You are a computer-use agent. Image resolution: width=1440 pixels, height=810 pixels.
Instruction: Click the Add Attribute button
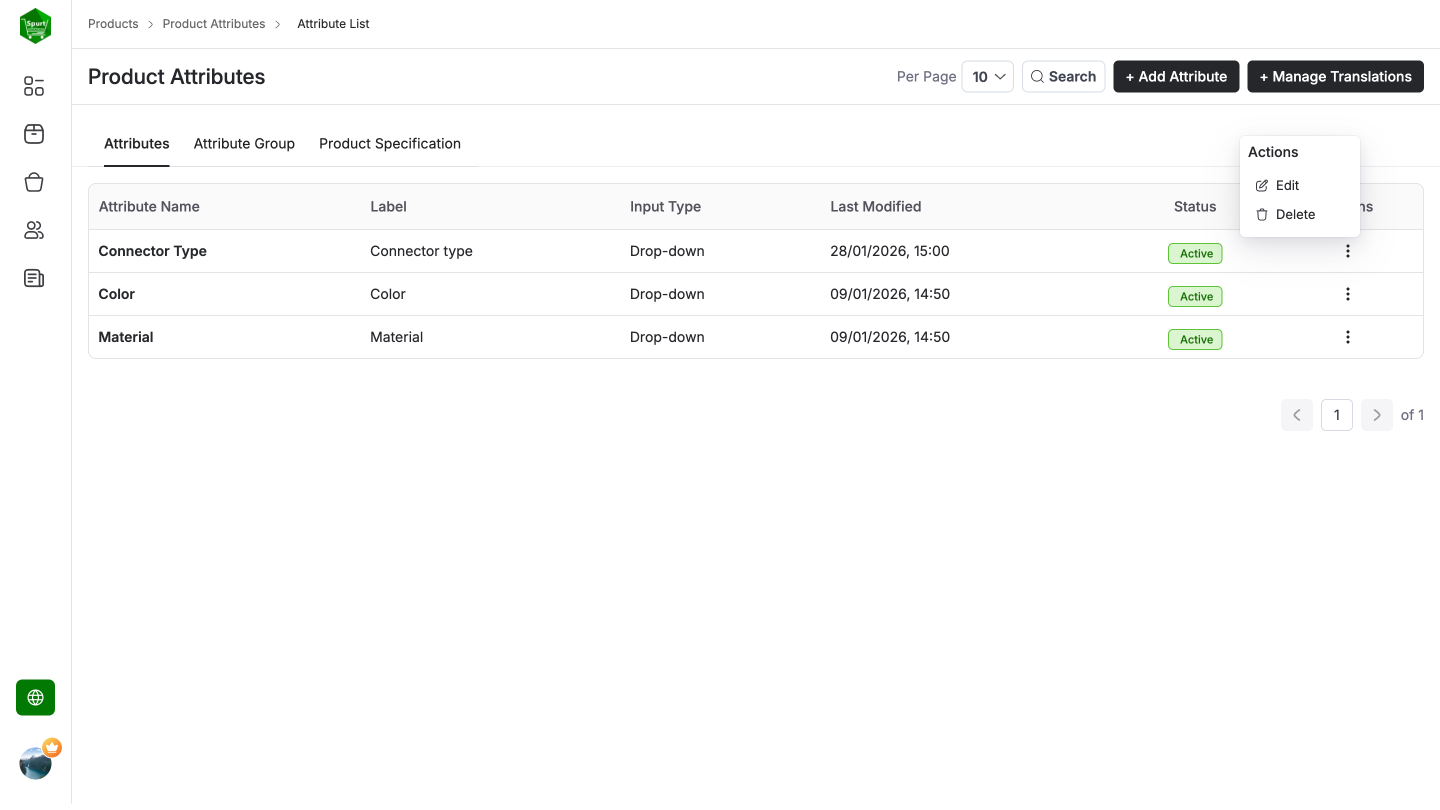(x=1176, y=76)
